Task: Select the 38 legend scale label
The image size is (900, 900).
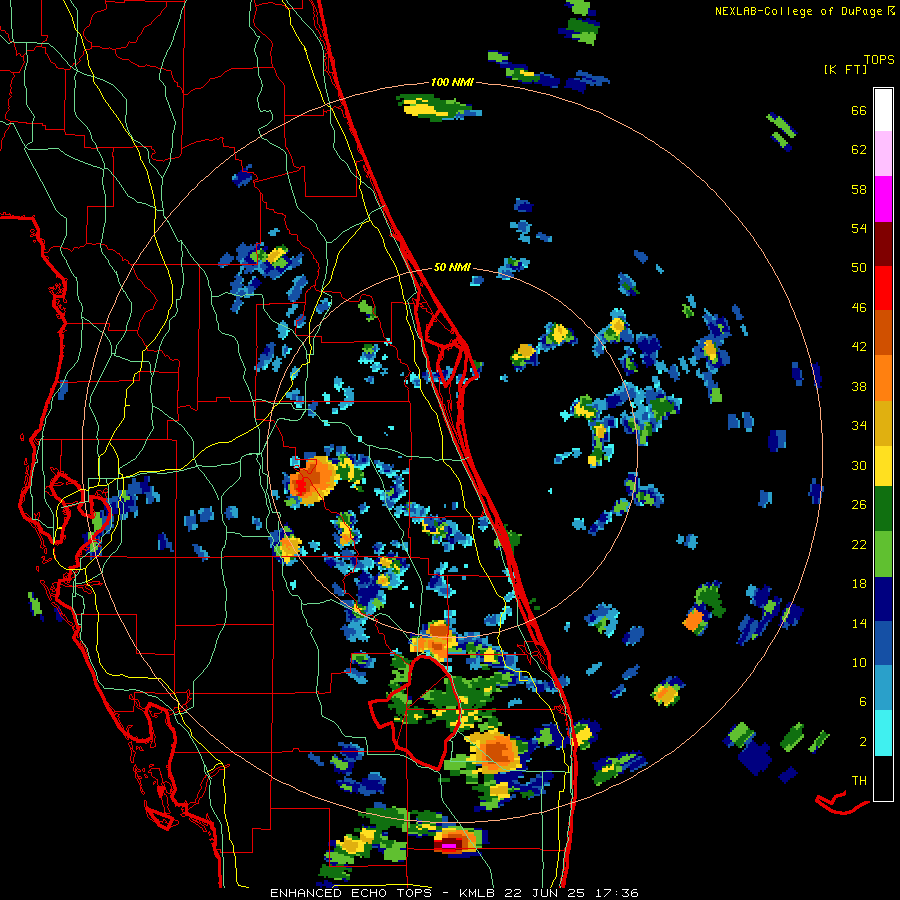Action: [x=859, y=386]
